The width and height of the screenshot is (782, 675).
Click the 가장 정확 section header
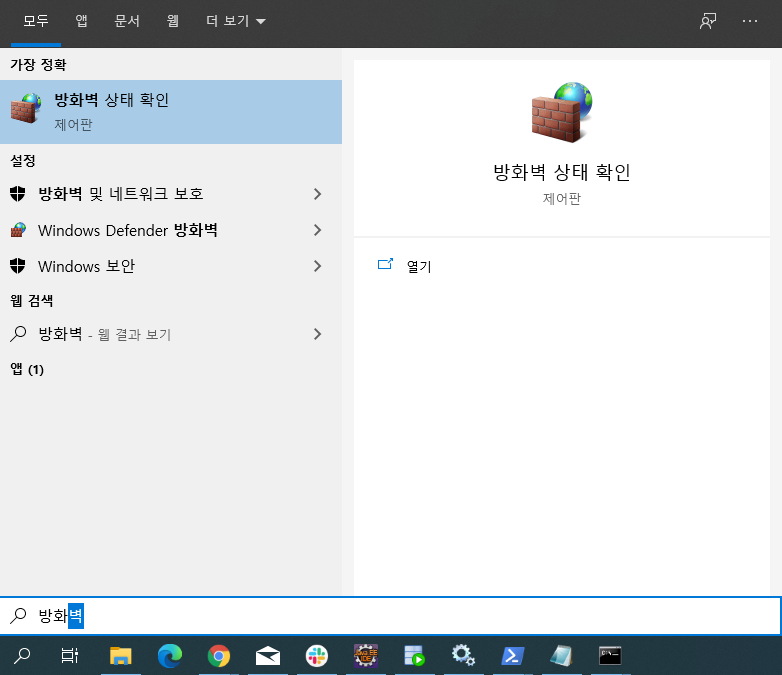(x=38, y=64)
